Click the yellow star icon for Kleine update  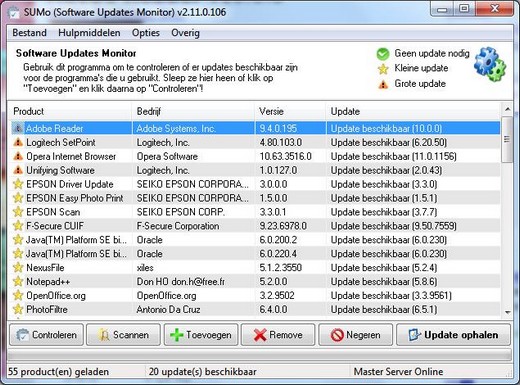pyautogui.click(x=383, y=69)
